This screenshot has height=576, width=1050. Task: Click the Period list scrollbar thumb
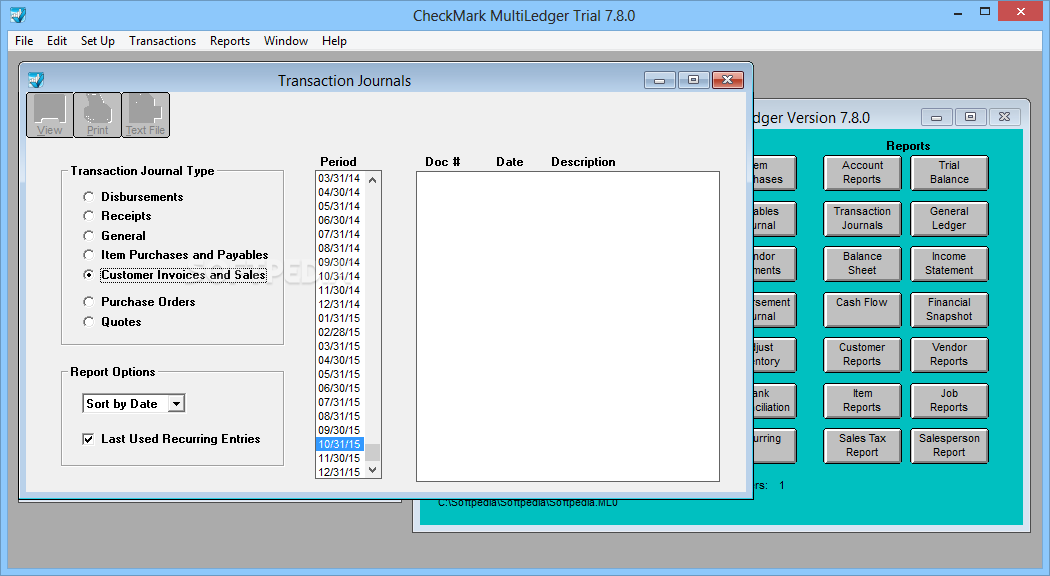373,452
